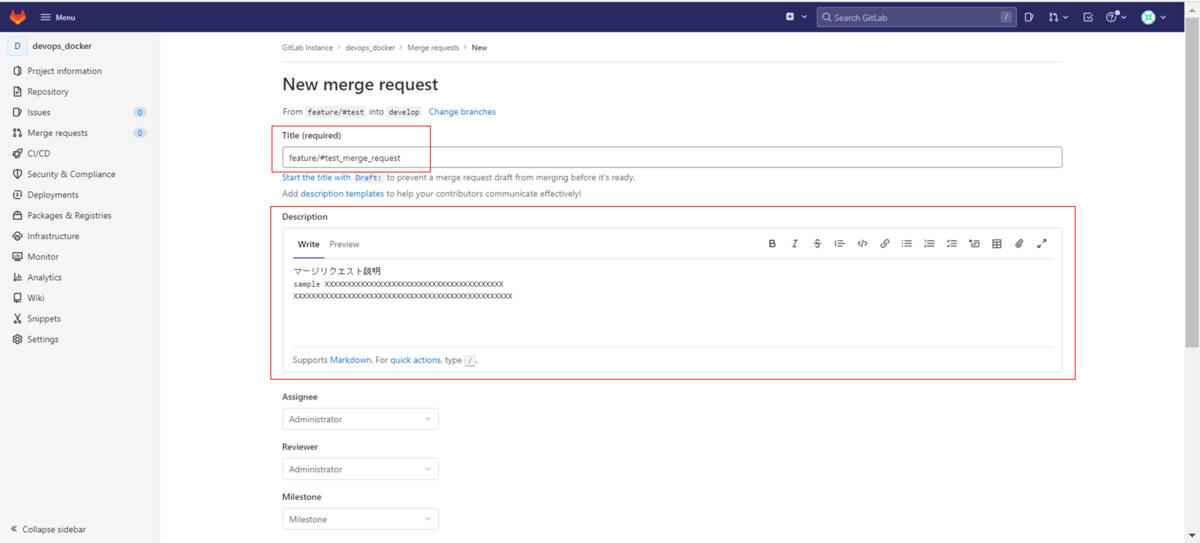Add a task checklist to description
This screenshot has height=543, width=1200.
[x=952, y=244]
